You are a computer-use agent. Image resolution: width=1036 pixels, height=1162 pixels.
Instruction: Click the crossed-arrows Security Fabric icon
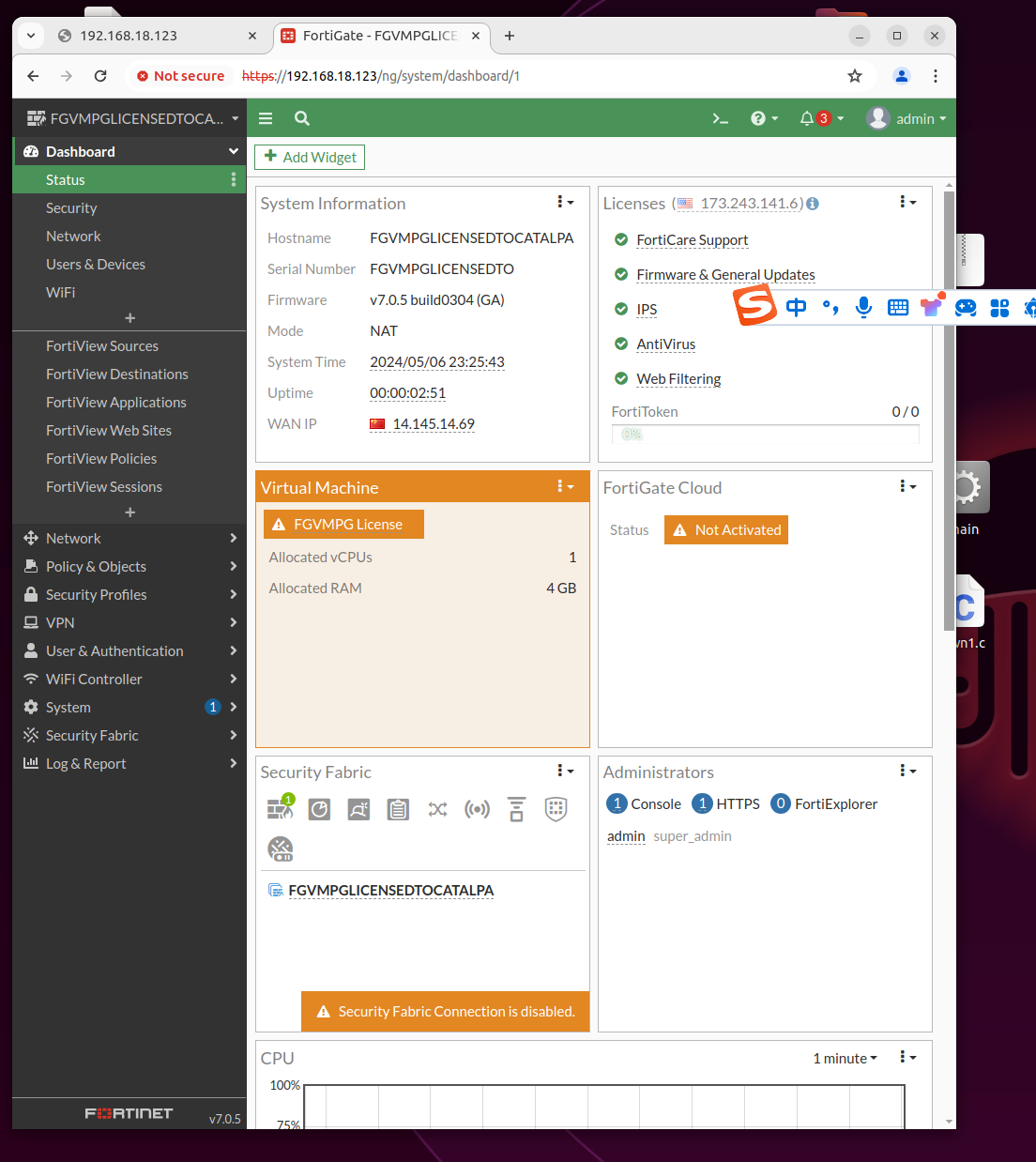click(x=437, y=809)
